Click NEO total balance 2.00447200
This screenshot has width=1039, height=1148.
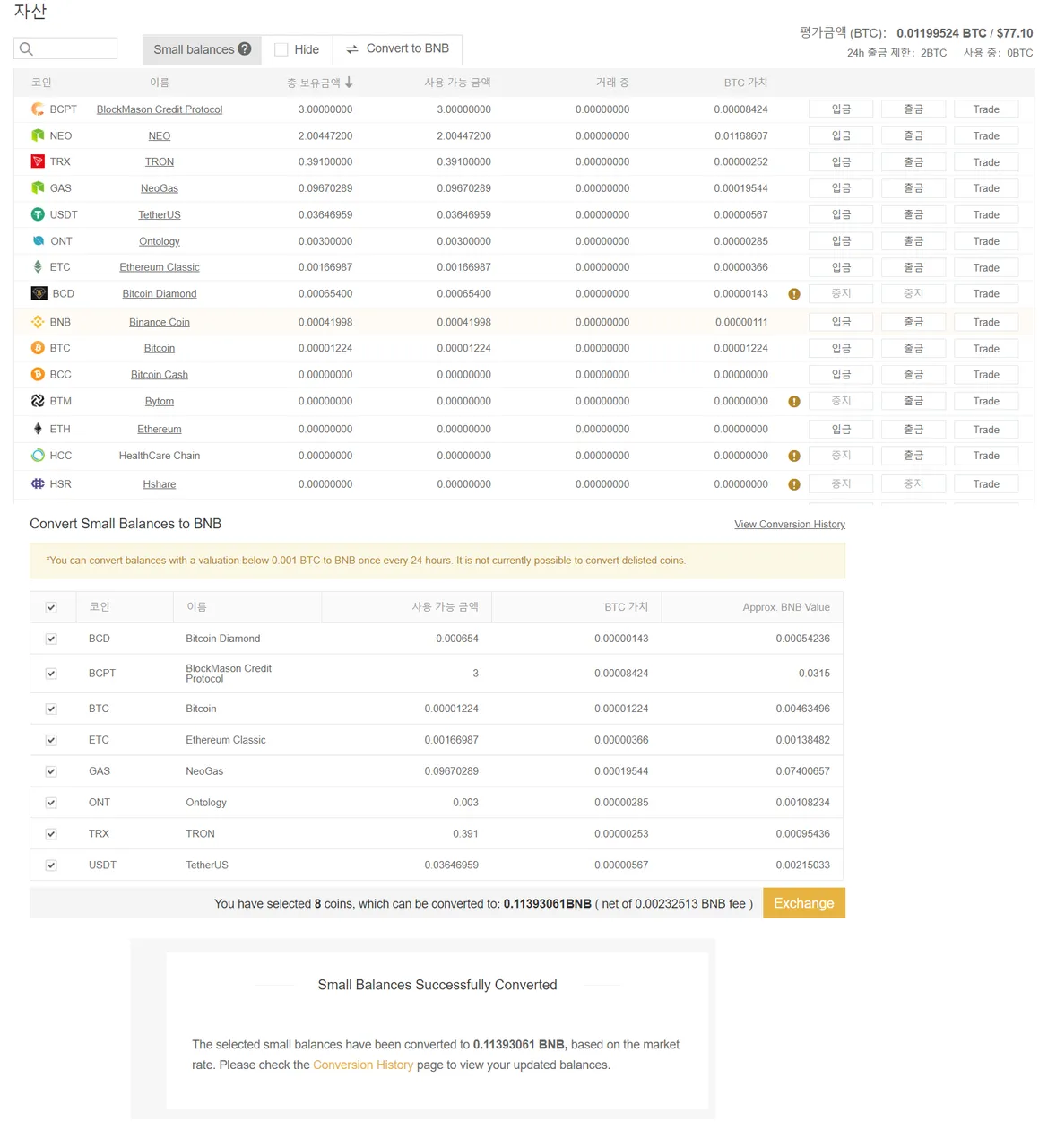325,135
